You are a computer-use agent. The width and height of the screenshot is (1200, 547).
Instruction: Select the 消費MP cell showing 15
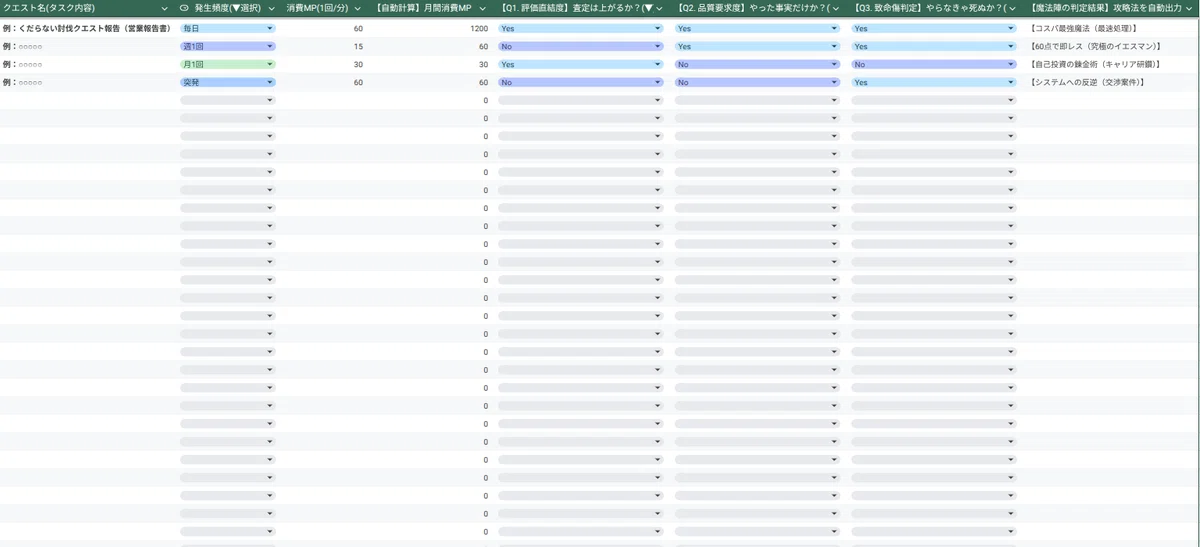tap(322, 46)
